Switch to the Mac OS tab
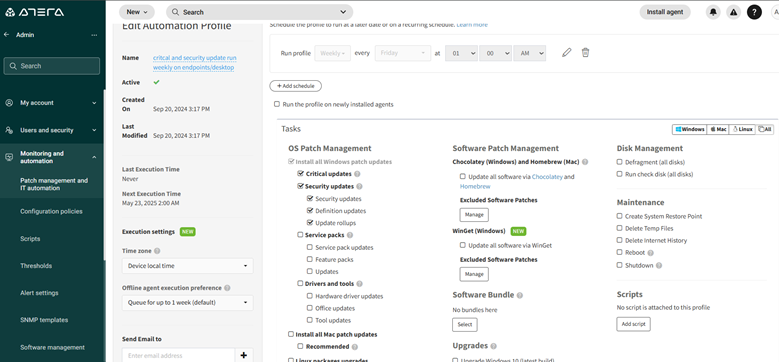This screenshot has width=779, height=362. click(x=718, y=129)
